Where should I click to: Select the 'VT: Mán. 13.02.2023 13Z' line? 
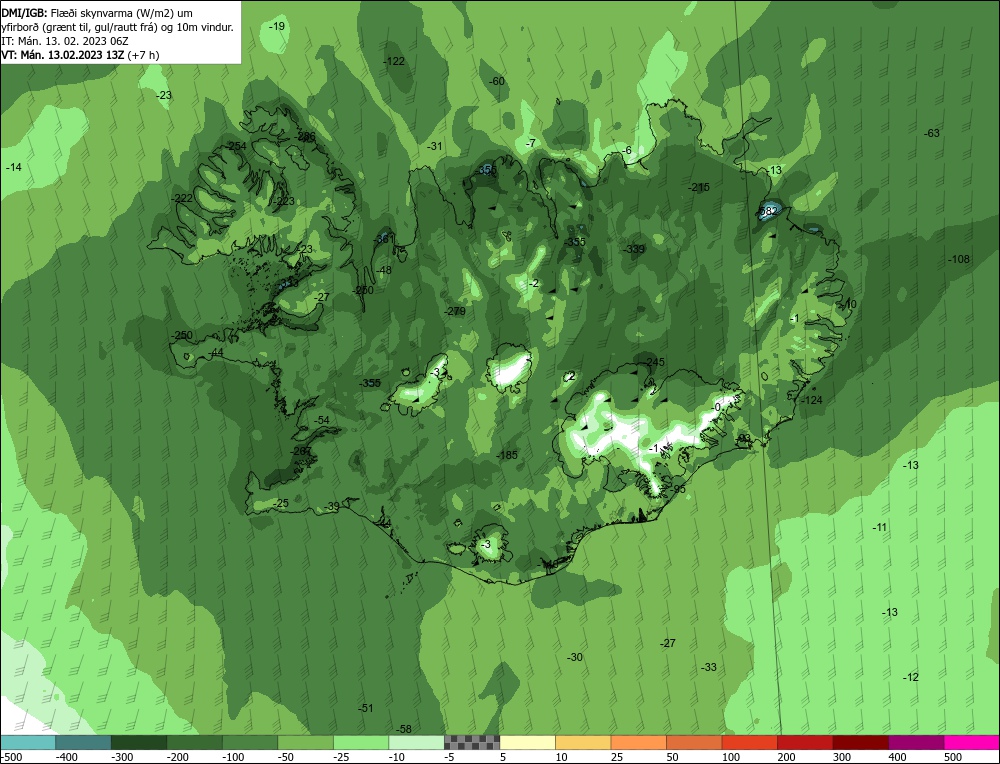(62, 55)
